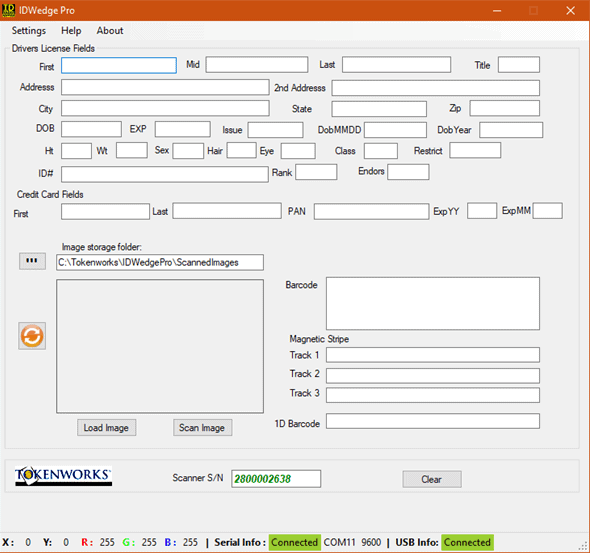Click the orange refresh icon button

[32, 336]
